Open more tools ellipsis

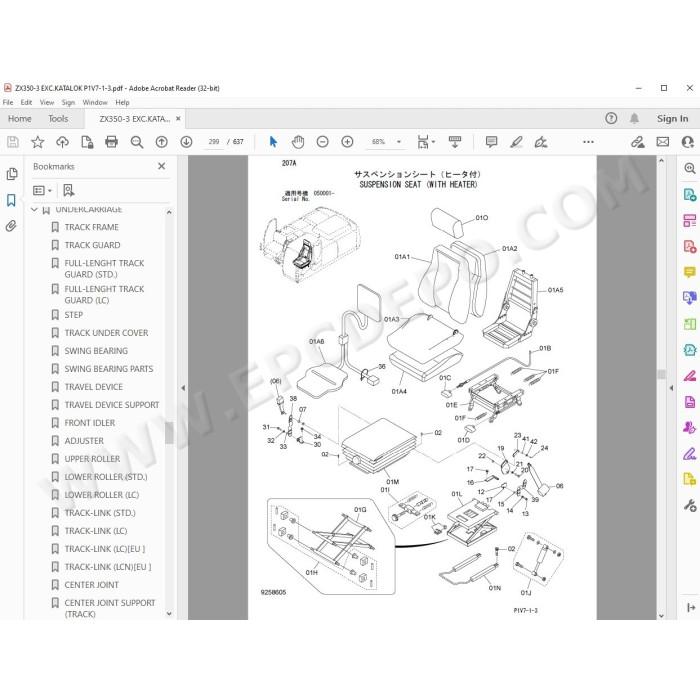coord(588,142)
